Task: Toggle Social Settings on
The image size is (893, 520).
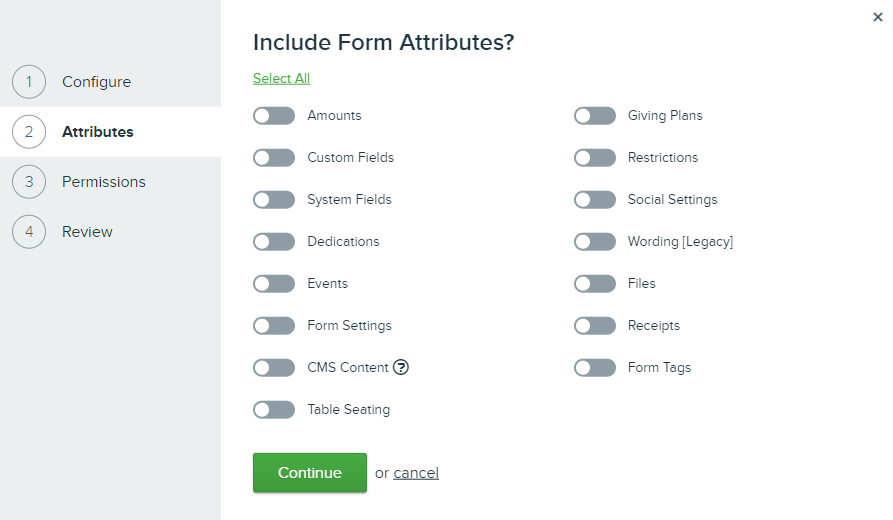Action: (595, 200)
